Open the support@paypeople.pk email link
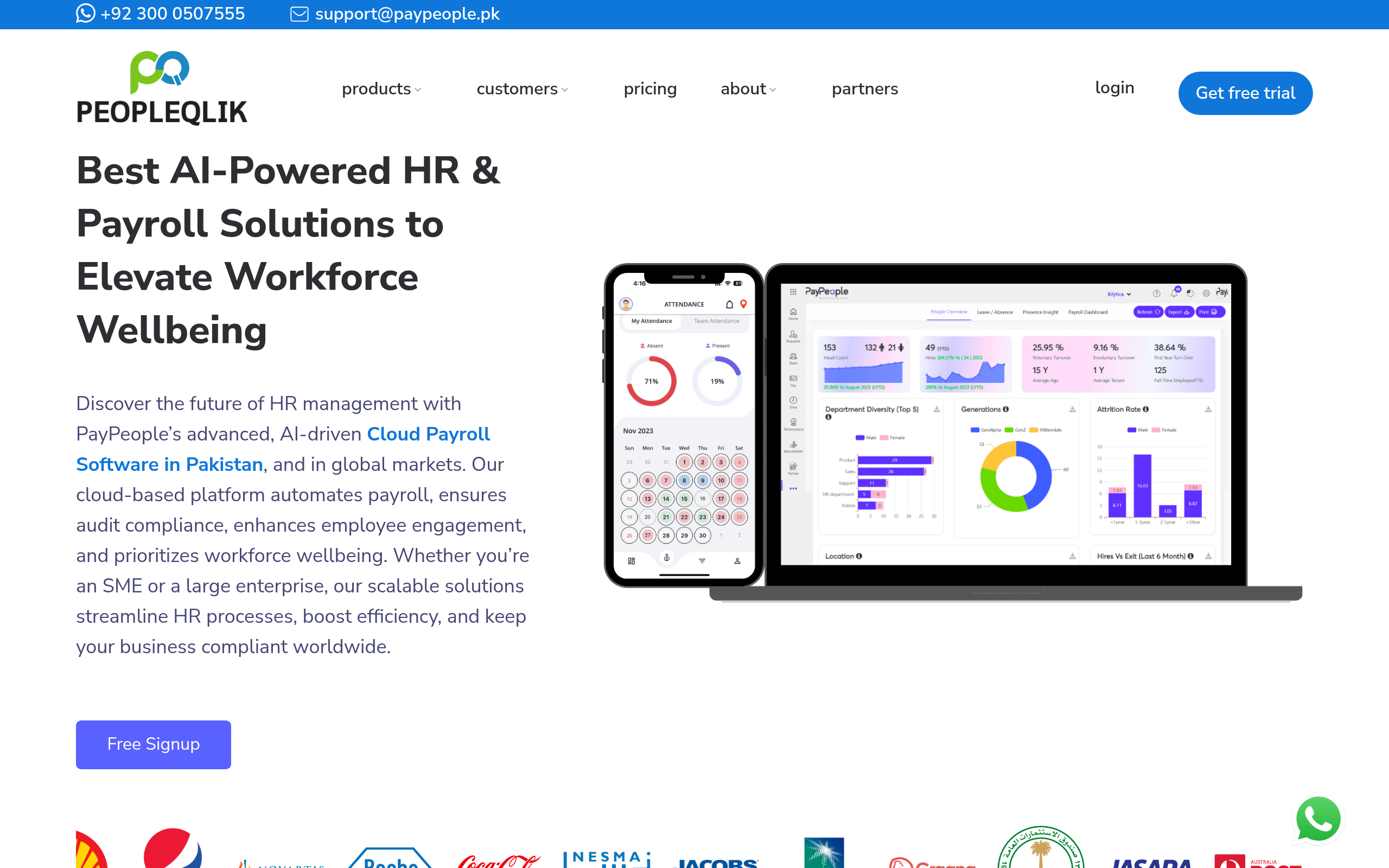1389x868 pixels. (x=407, y=14)
